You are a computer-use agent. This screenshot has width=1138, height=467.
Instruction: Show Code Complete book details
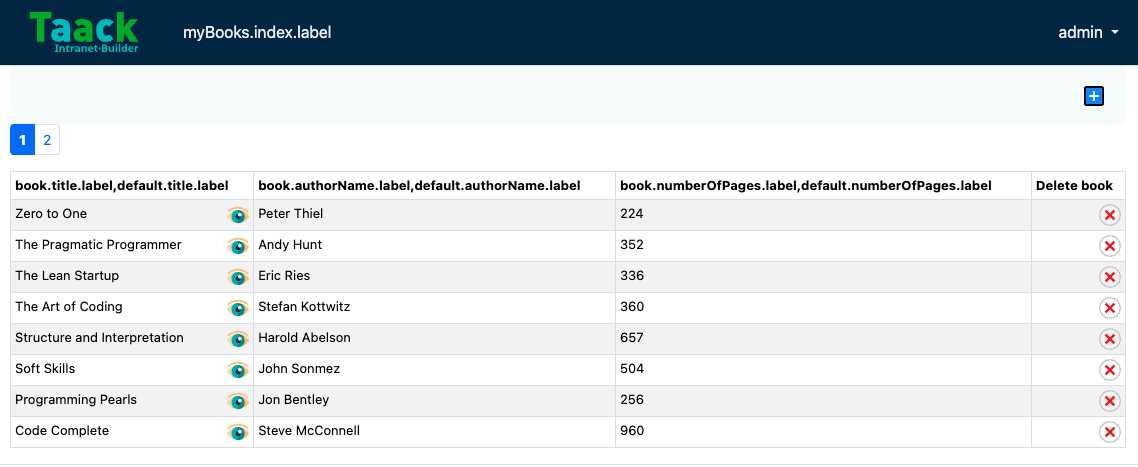tap(238, 432)
